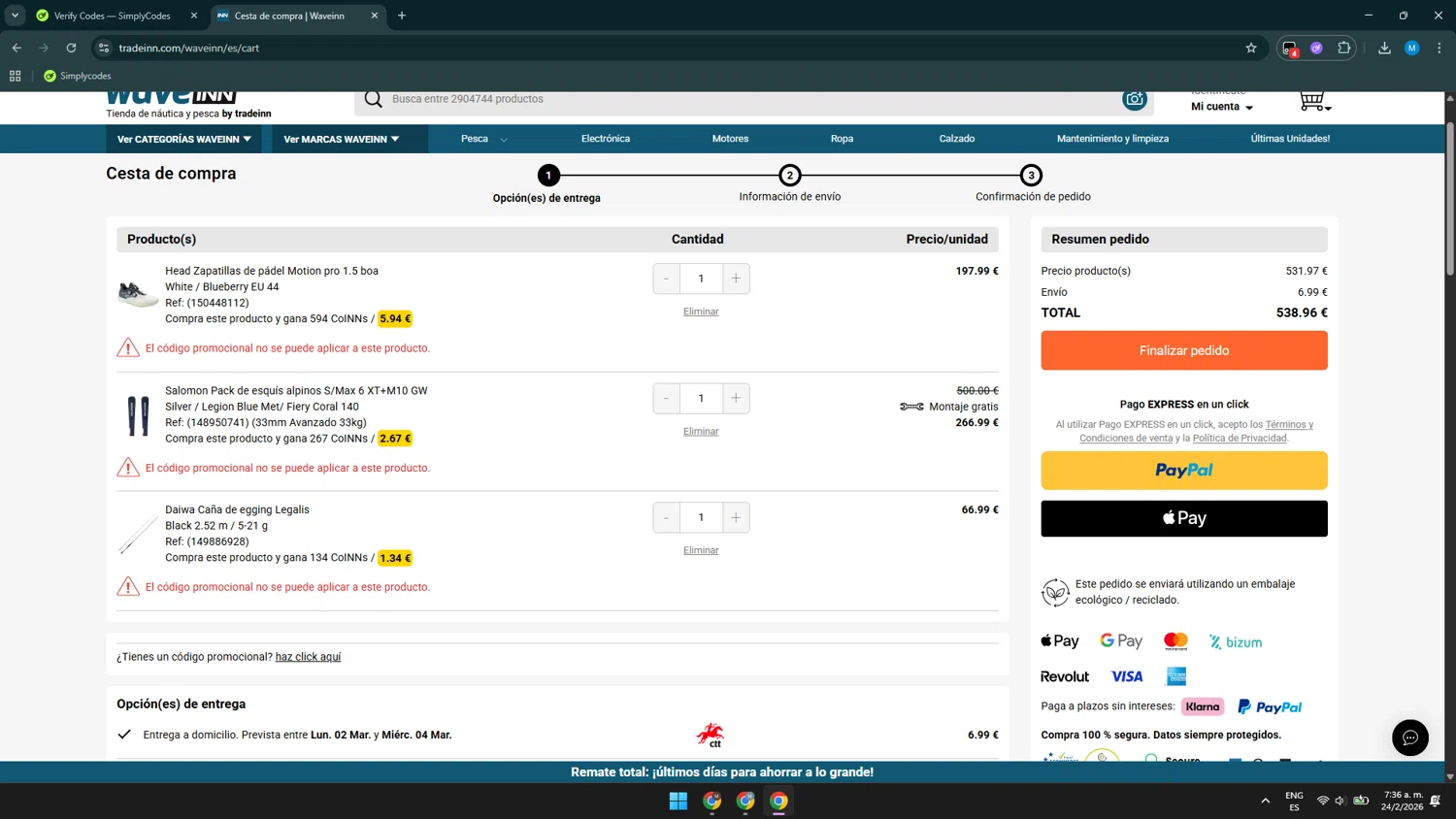Viewport: 1456px width, 819px height.
Task: Decrease quantity of Head Zapatillas
Action: [667, 278]
